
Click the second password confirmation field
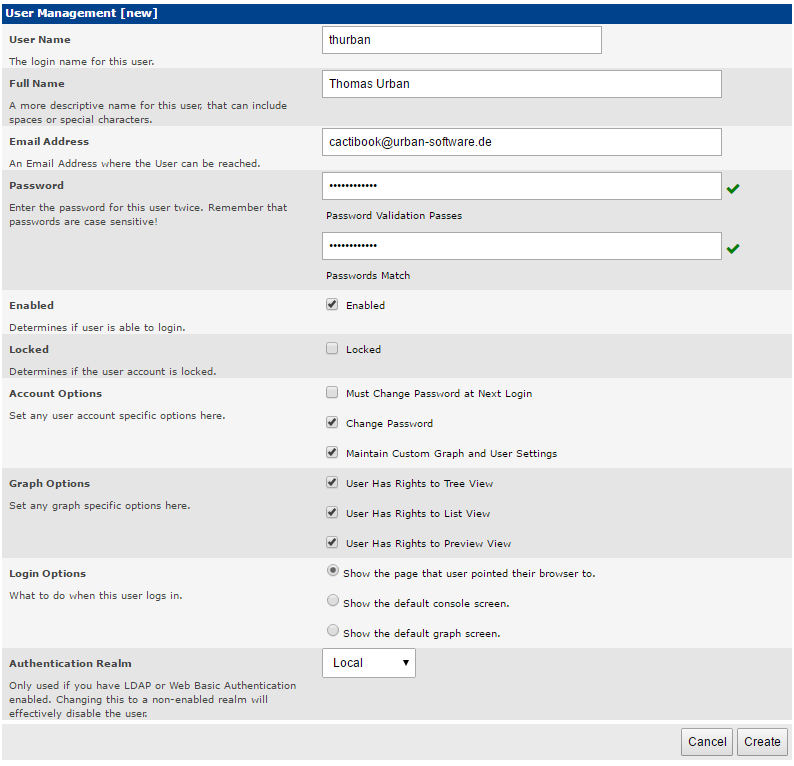(522, 246)
